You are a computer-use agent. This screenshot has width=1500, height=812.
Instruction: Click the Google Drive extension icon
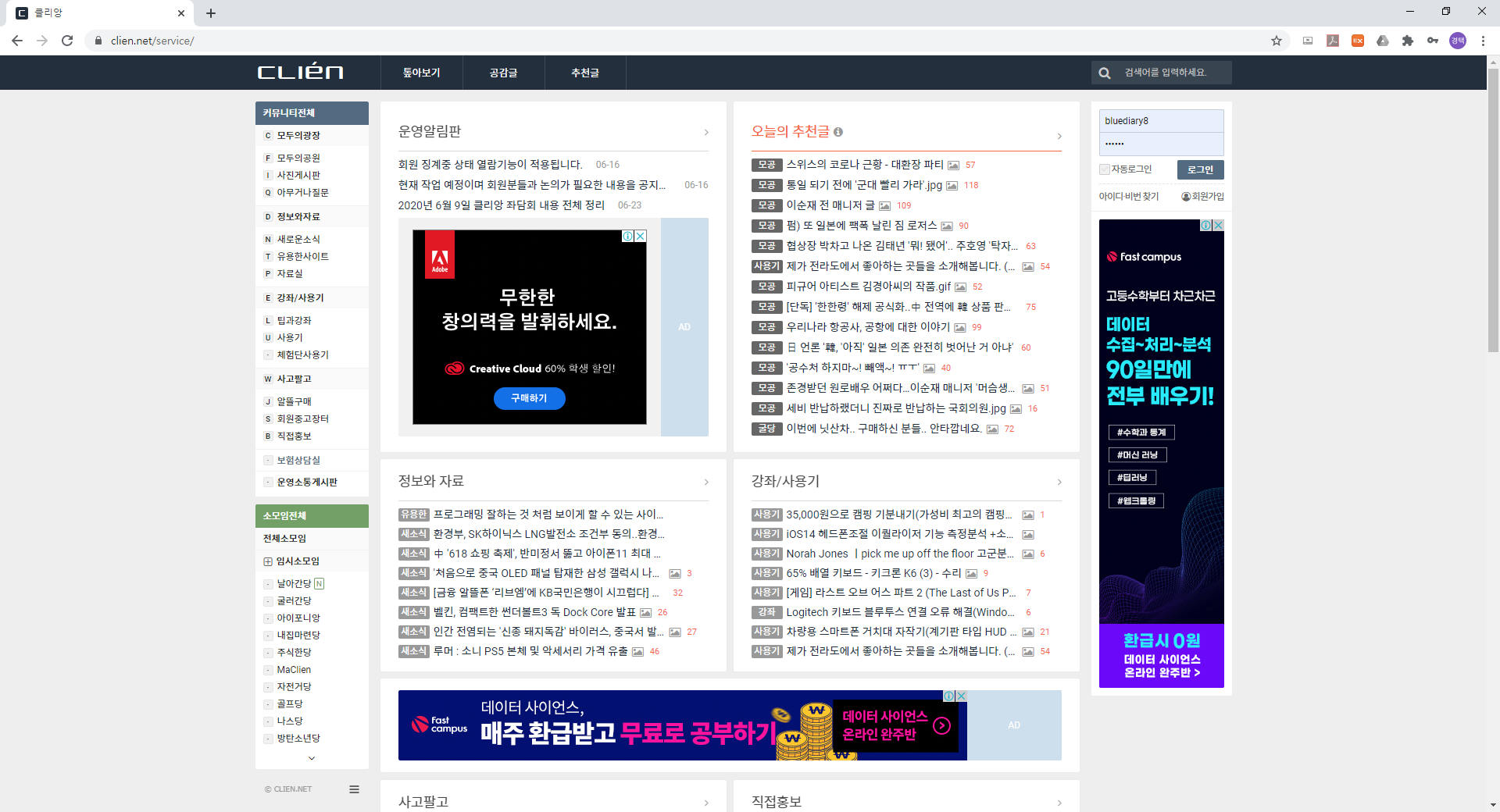[1383, 41]
